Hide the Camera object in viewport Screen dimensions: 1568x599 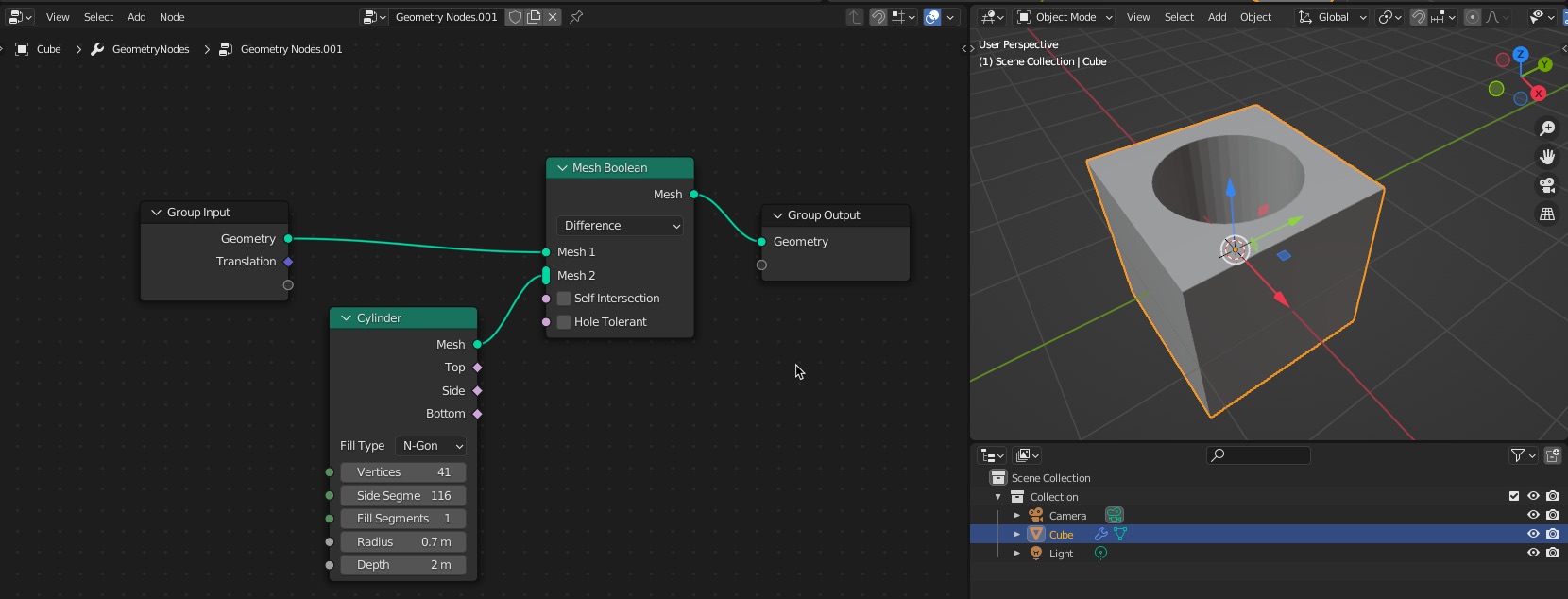[x=1533, y=516]
